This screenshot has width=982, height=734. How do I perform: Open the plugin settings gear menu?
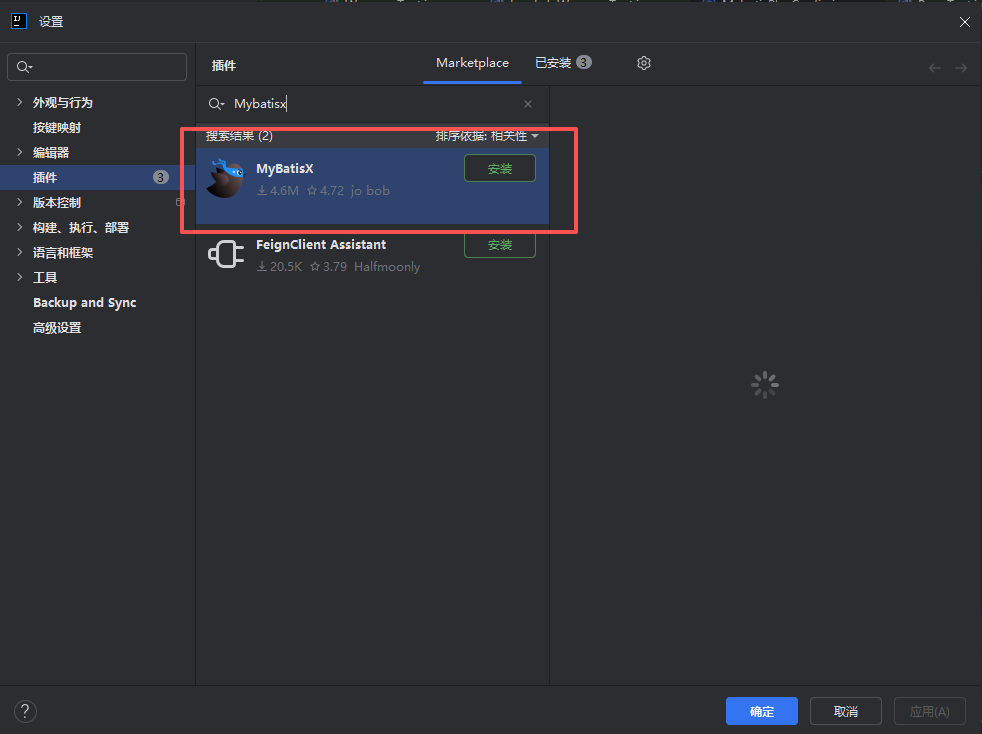[644, 63]
